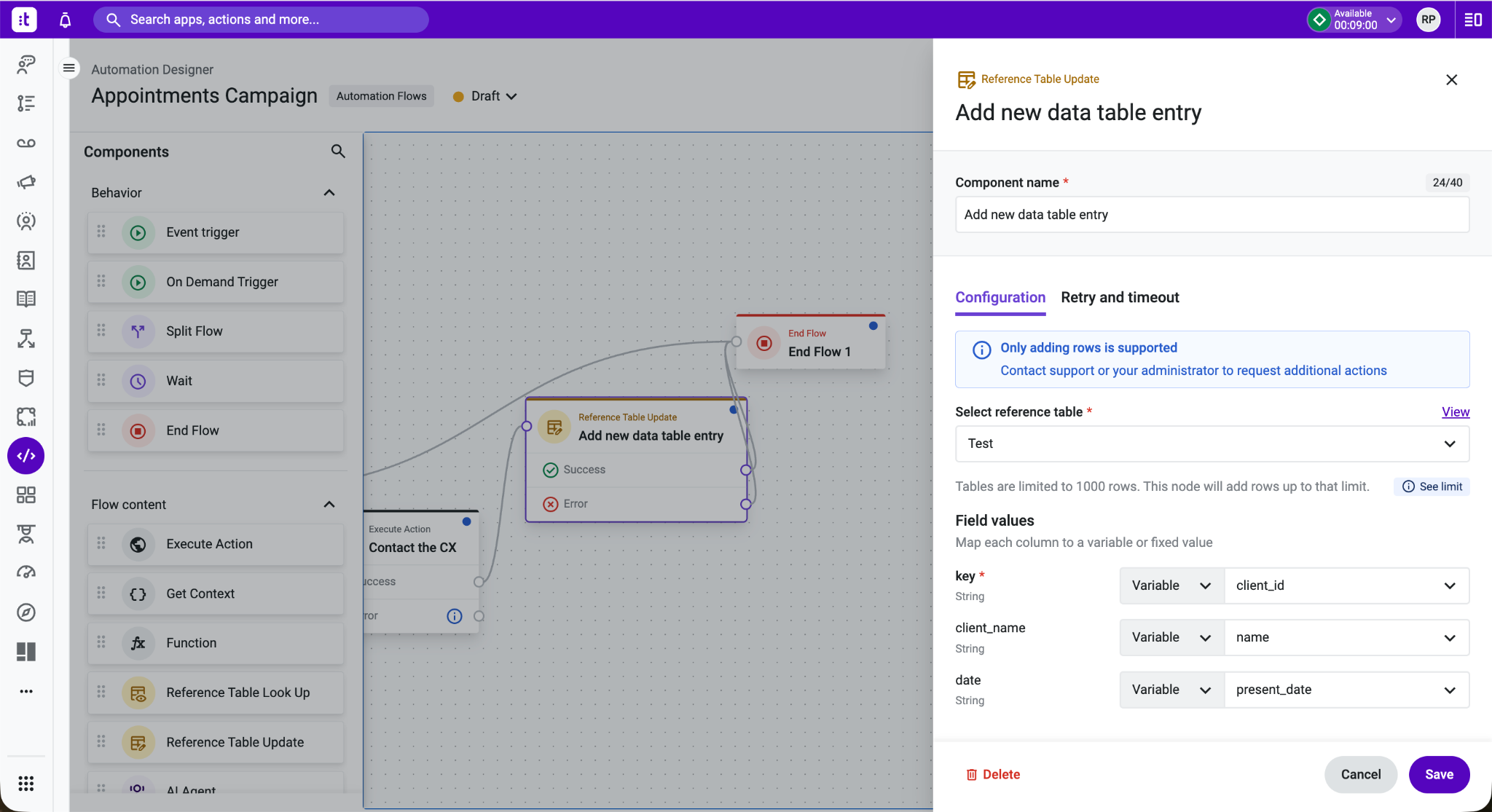The height and width of the screenshot is (812, 1492).
Task: Click the Error output port on table node
Action: point(745,504)
